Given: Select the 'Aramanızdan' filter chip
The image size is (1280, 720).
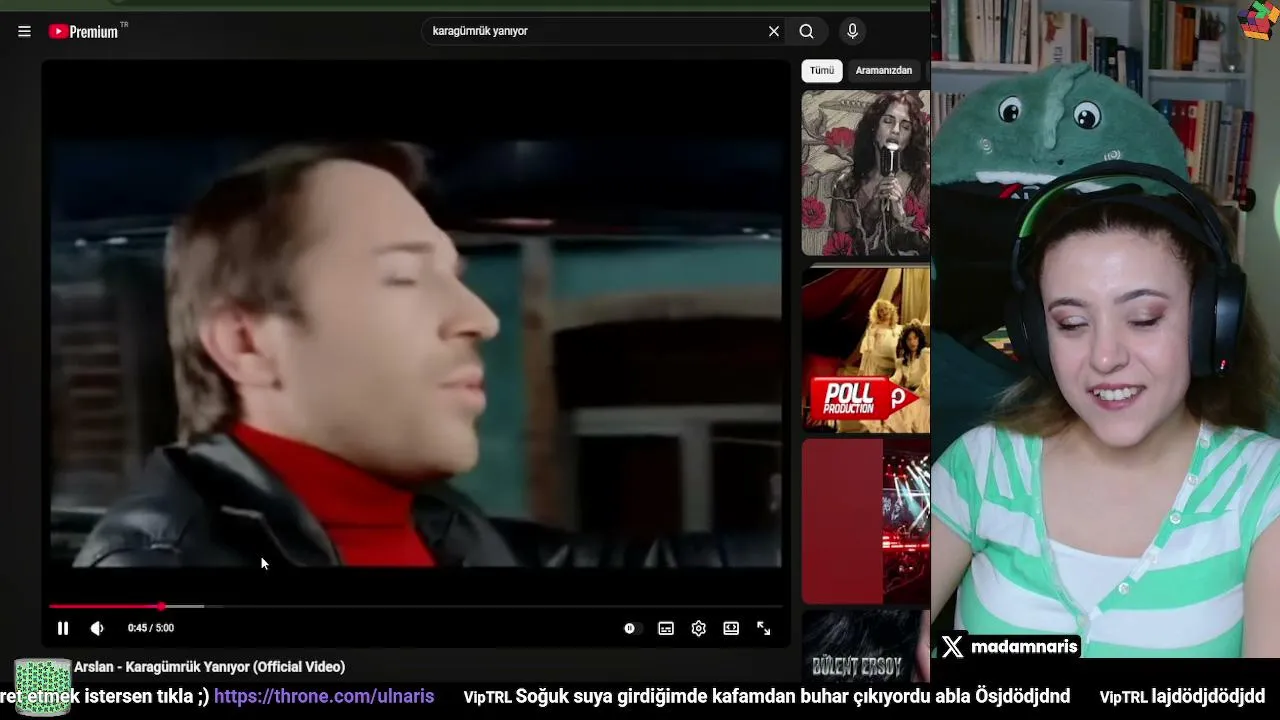Looking at the screenshot, I should click(x=884, y=71).
